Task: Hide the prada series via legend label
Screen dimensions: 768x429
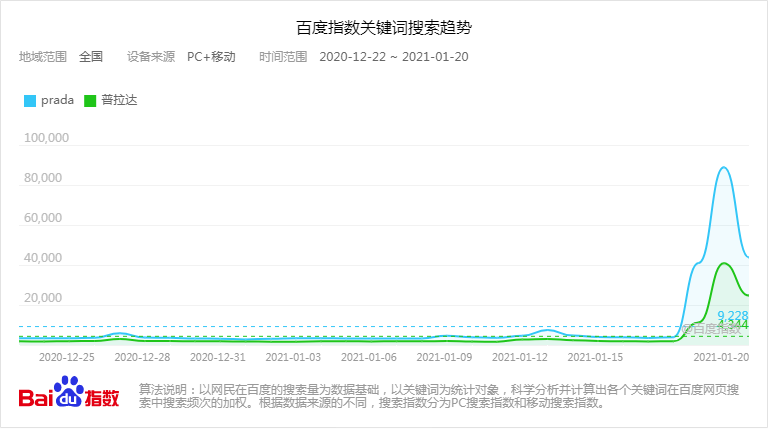Action: click(58, 100)
